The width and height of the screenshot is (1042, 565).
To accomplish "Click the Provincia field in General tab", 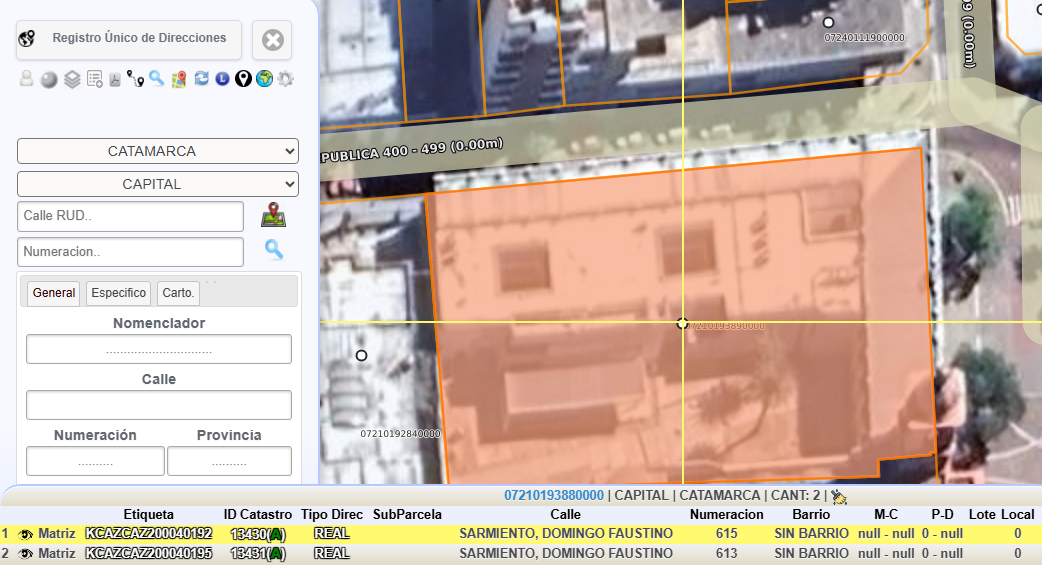I will tap(229, 461).
